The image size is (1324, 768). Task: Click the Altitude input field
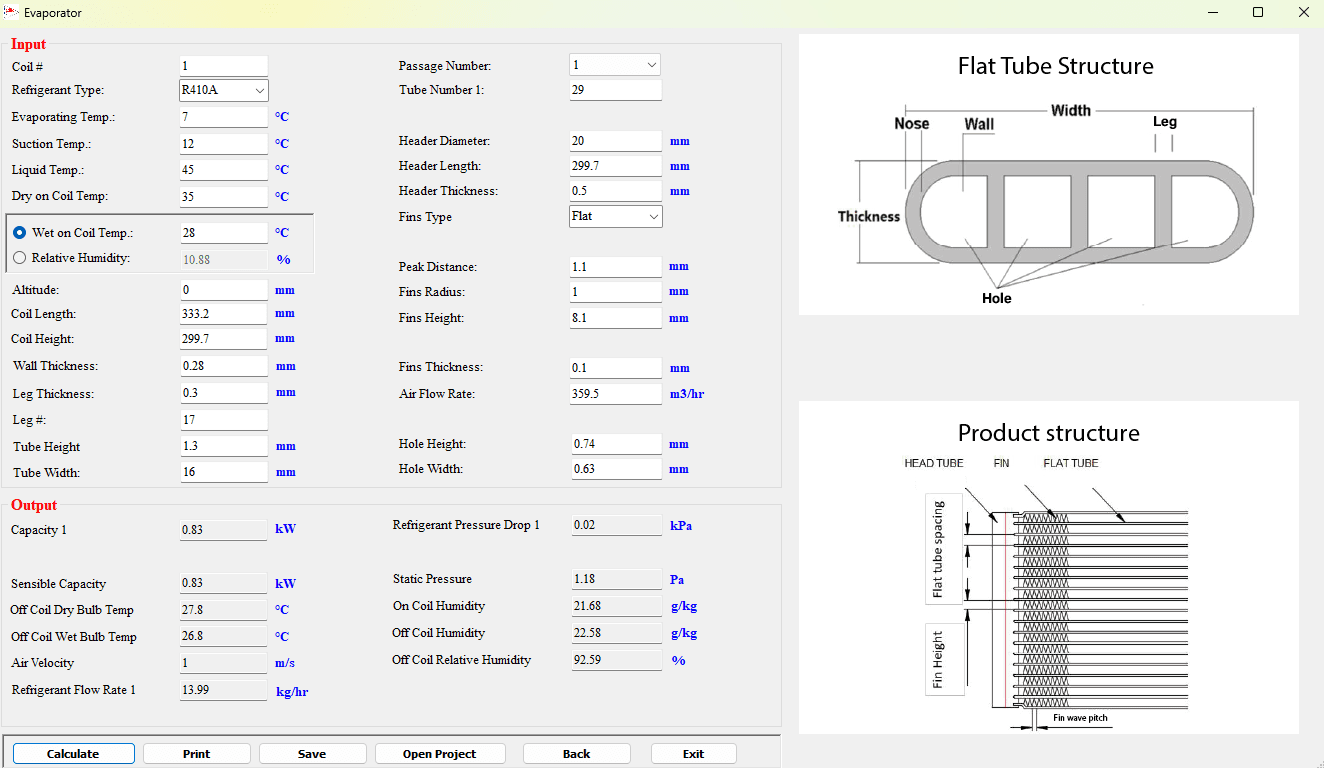tap(224, 290)
